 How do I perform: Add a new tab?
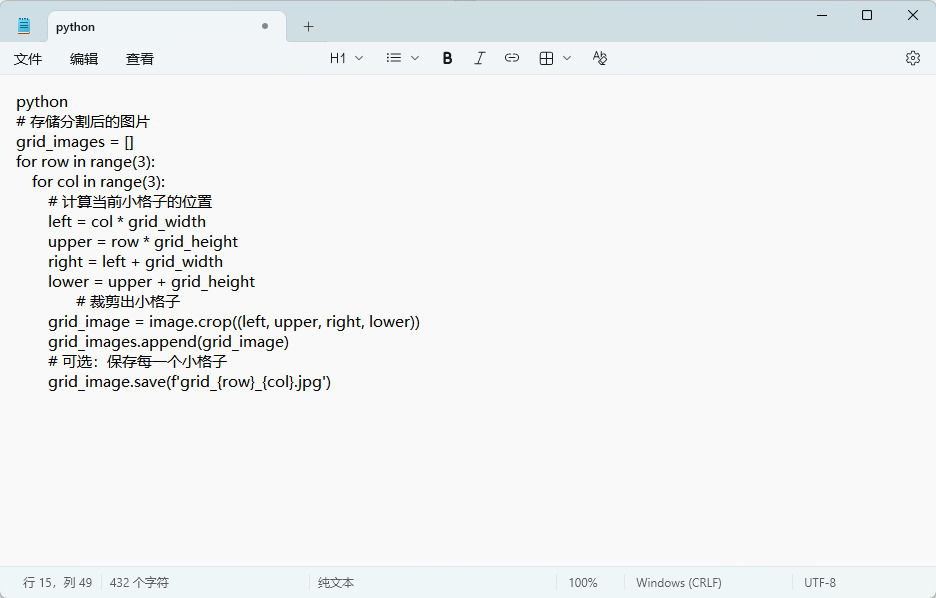(308, 26)
